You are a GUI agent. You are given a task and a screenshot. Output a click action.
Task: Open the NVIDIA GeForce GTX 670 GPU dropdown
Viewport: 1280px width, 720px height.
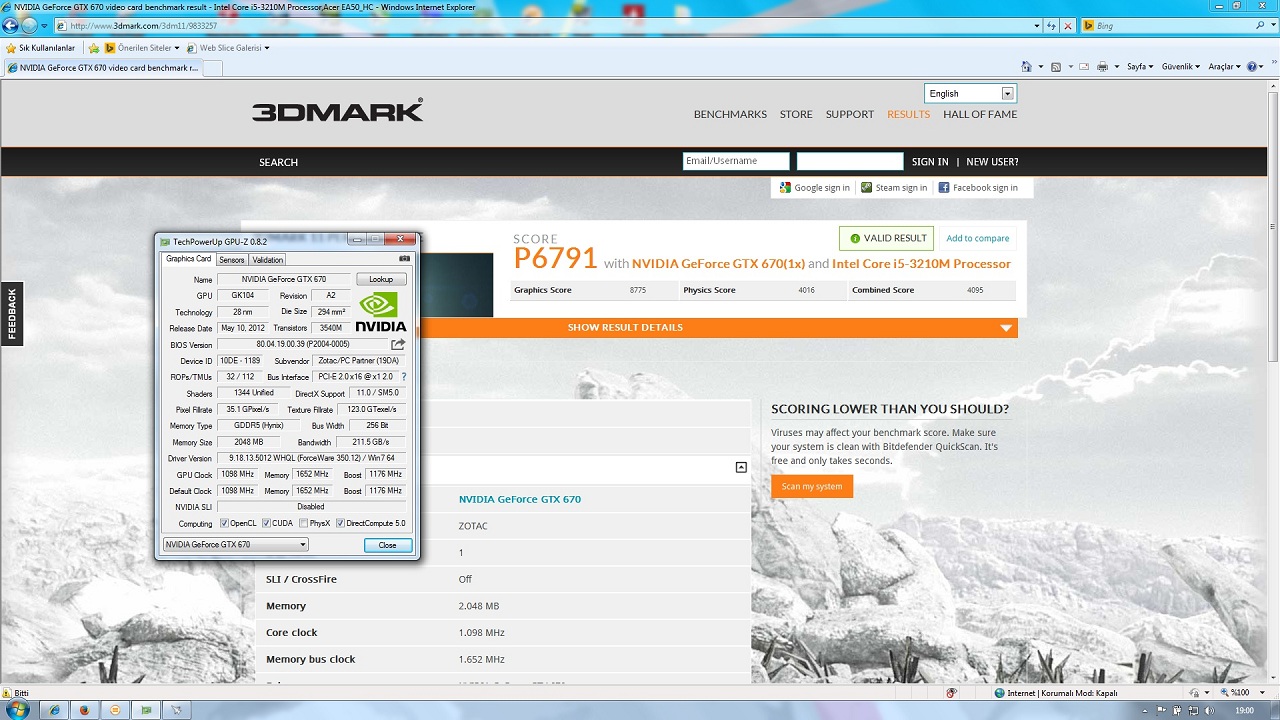tap(235, 545)
